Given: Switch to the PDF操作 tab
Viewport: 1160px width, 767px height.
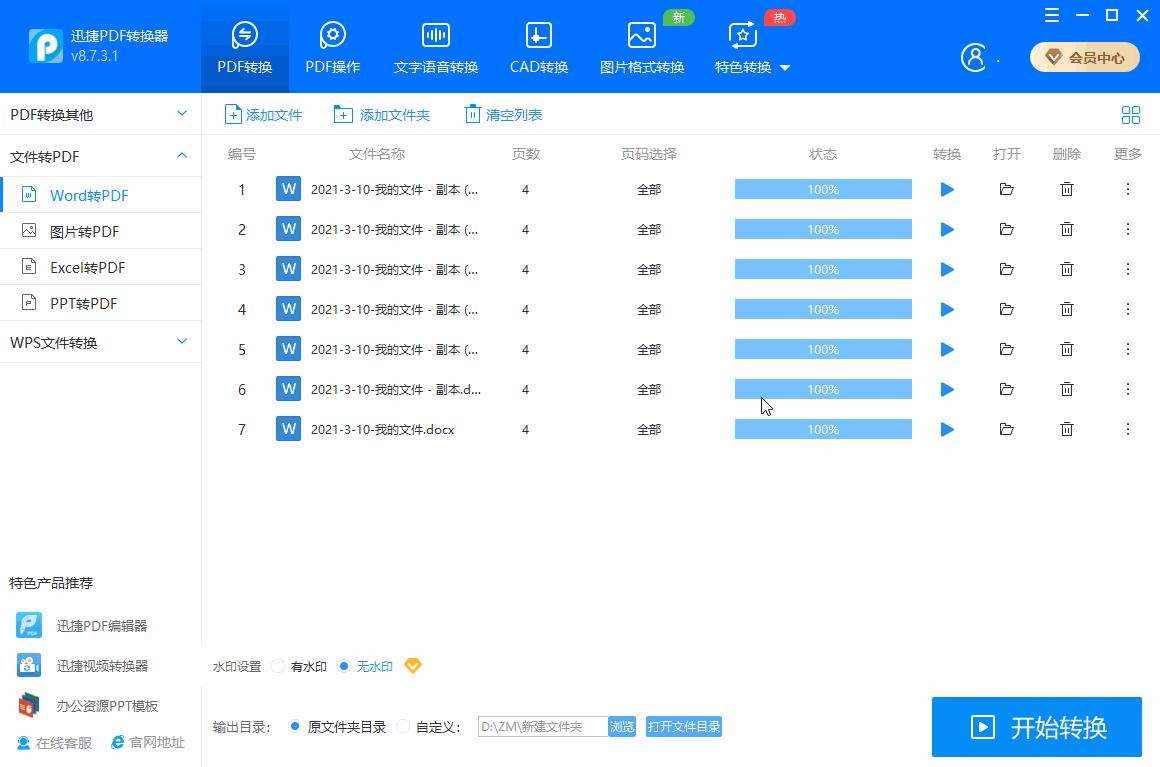Looking at the screenshot, I should click(332, 45).
